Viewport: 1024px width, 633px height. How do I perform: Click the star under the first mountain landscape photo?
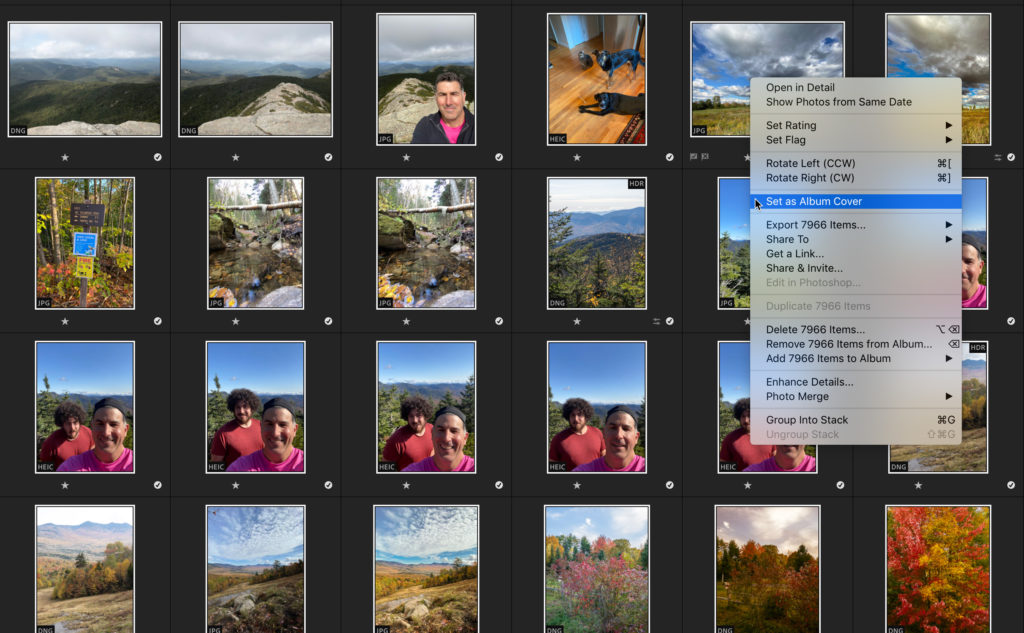coord(65,157)
